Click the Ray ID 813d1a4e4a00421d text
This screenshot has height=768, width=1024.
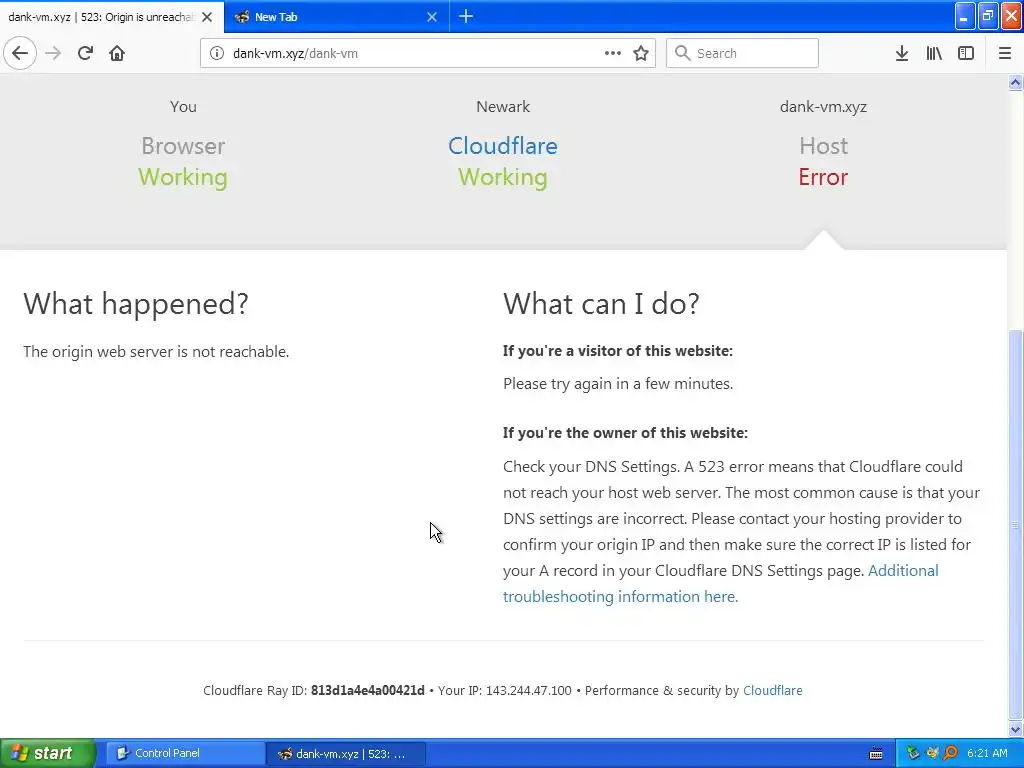click(368, 690)
